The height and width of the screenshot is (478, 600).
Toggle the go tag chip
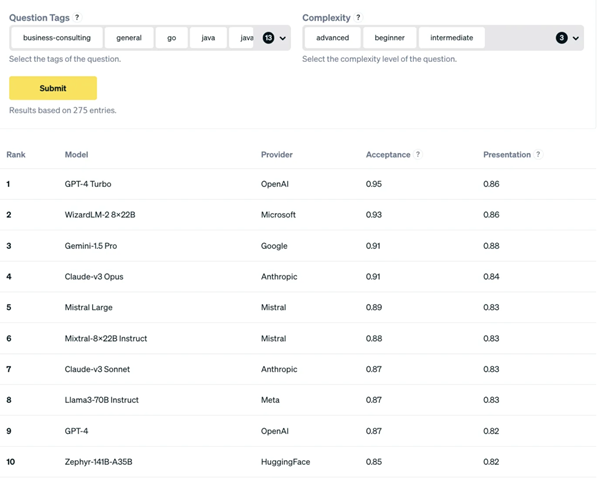(172, 38)
